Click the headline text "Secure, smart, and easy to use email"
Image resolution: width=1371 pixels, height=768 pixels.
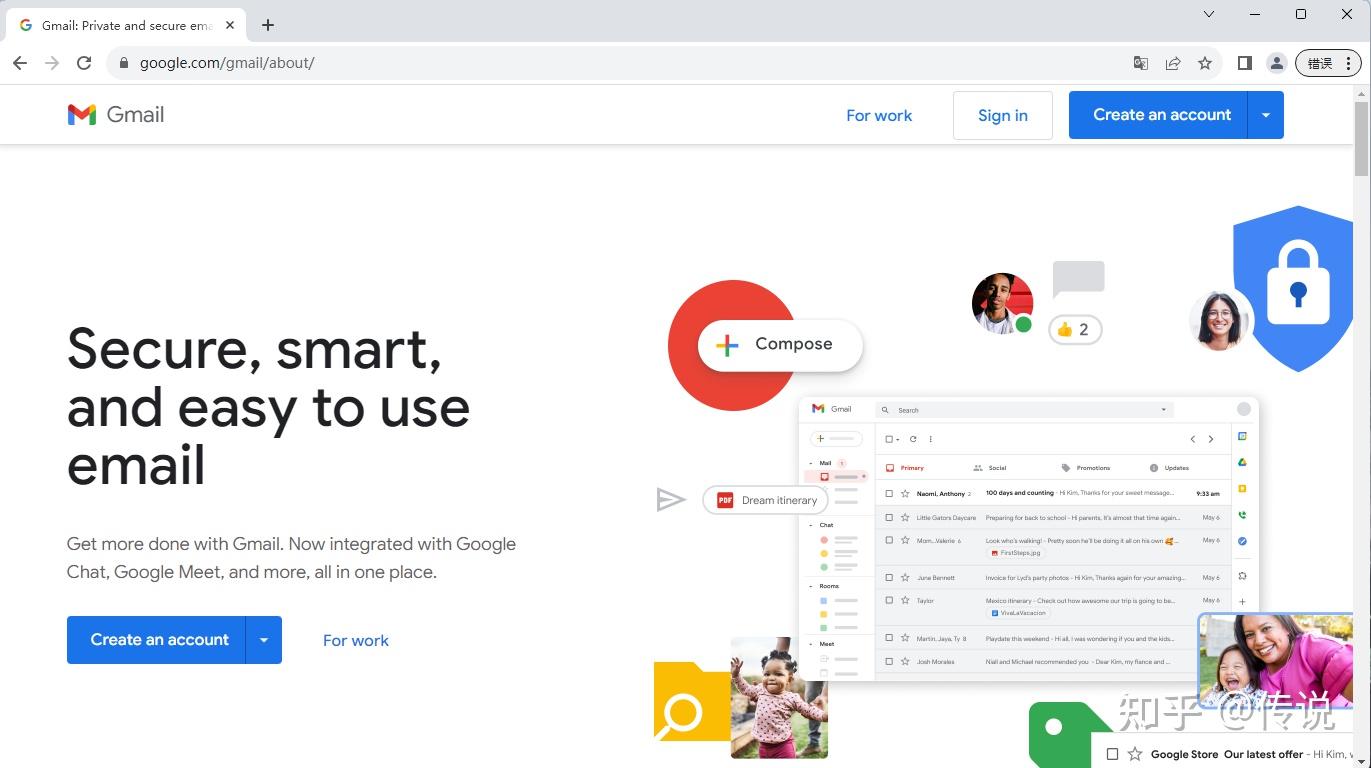(268, 406)
